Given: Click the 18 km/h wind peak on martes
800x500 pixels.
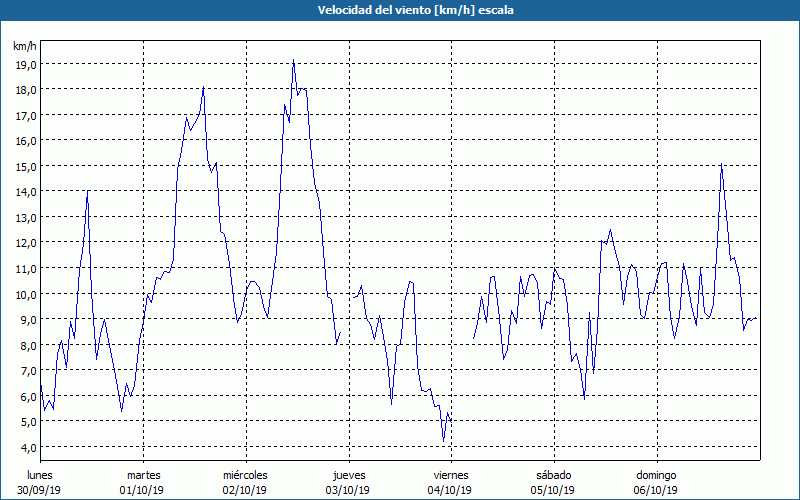Looking at the screenshot, I should coord(204,87).
